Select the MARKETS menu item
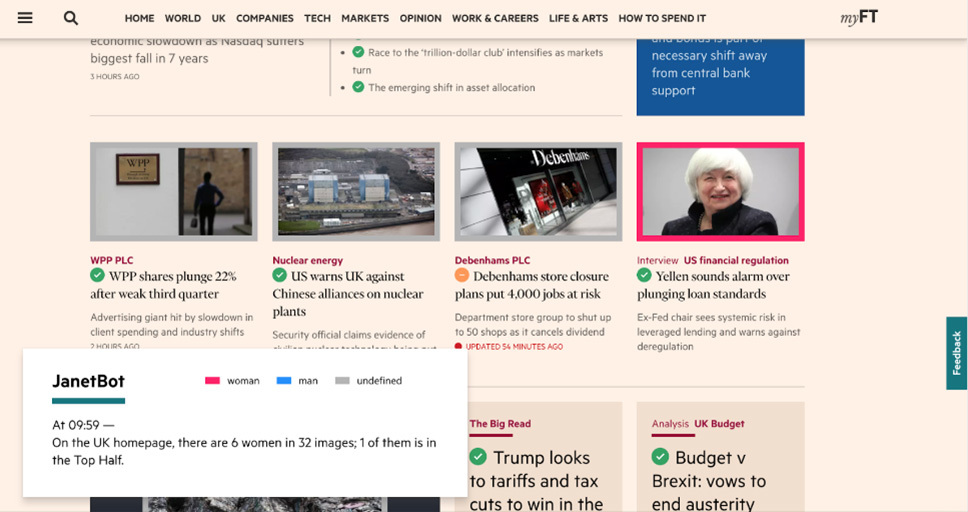This screenshot has width=968, height=512. coord(365,18)
